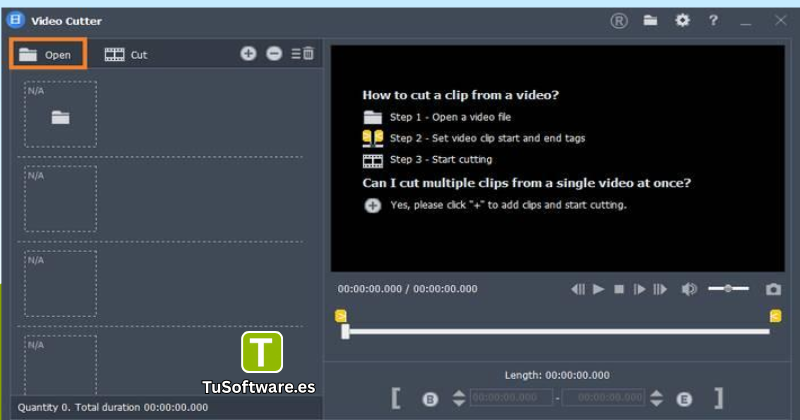The width and height of the screenshot is (800, 420).
Task: Add a new clip with the plus icon
Action: tap(248, 54)
